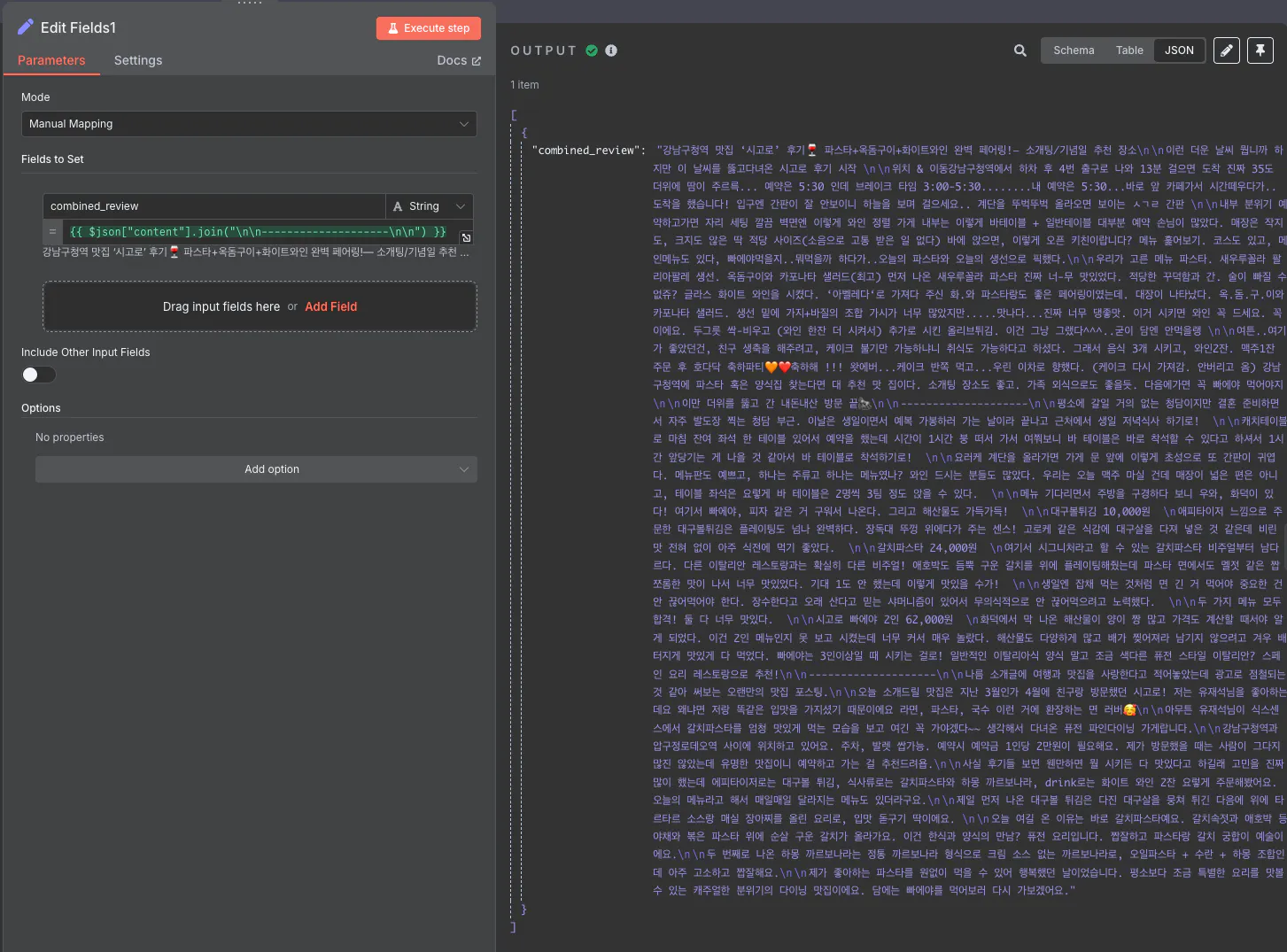Screen dimensions: 1287x952
Task: Click the OUTPUT panel heading
Action: (543, 50)
